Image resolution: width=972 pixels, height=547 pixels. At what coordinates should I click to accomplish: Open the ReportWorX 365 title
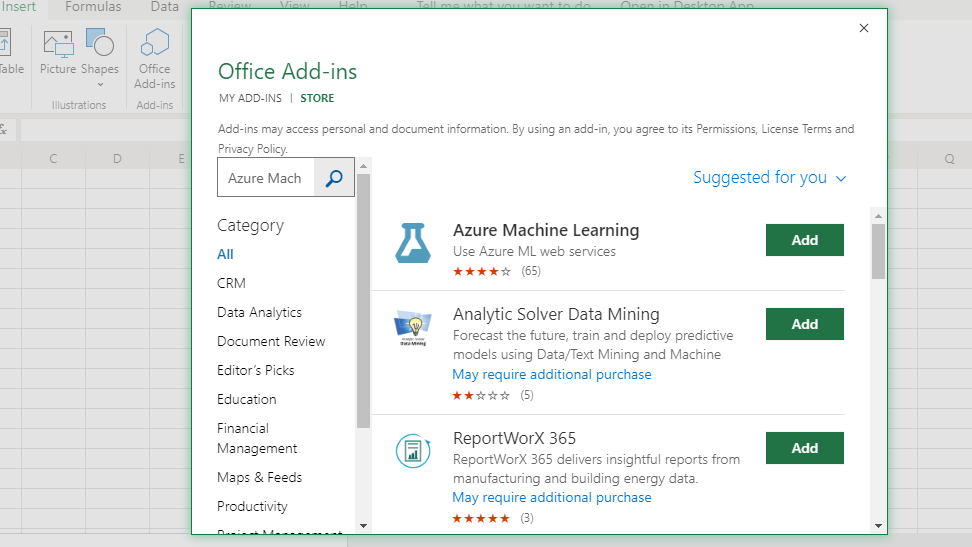(515, 438)
